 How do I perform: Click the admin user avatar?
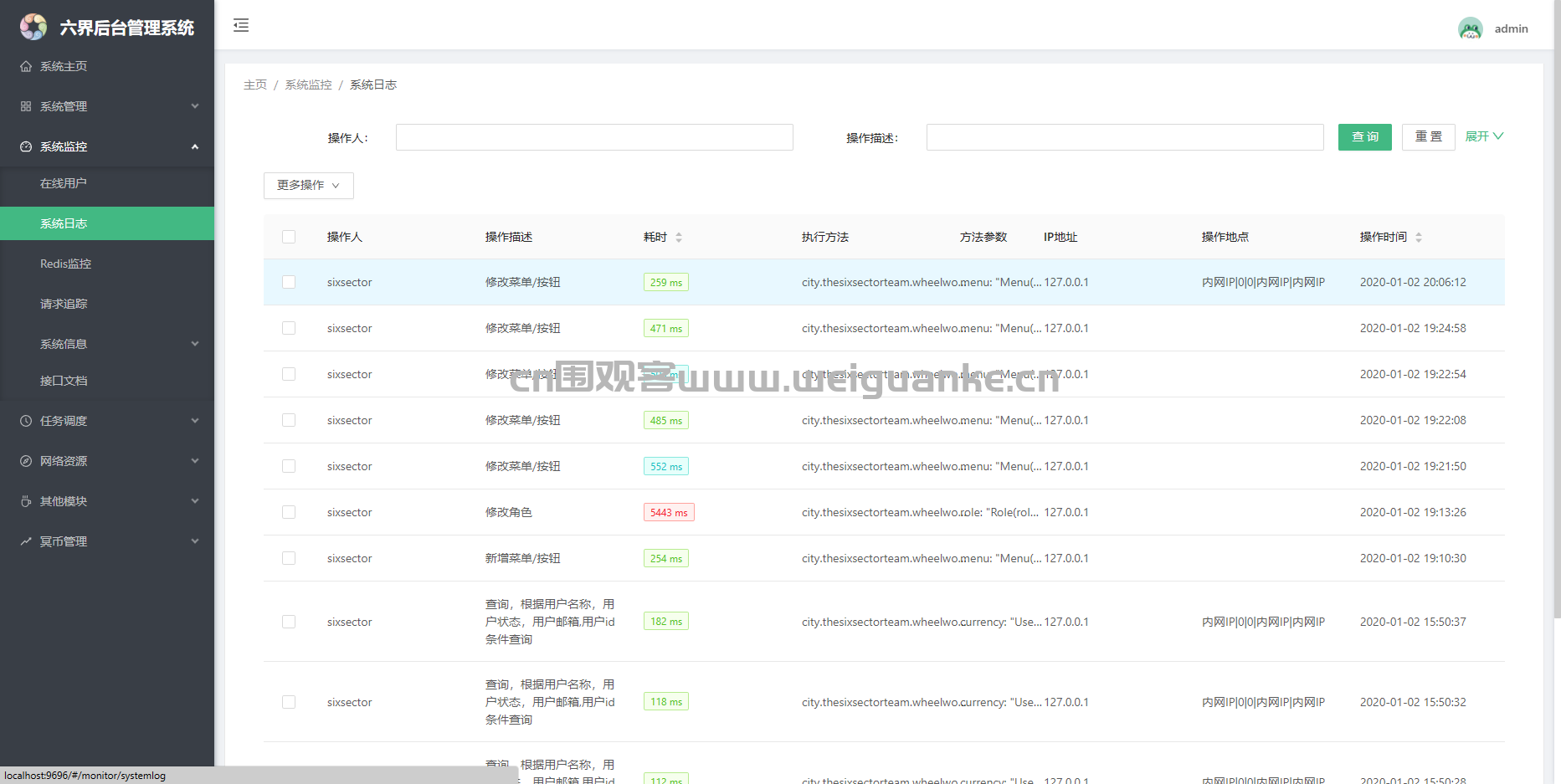[x=1470, y=28]
